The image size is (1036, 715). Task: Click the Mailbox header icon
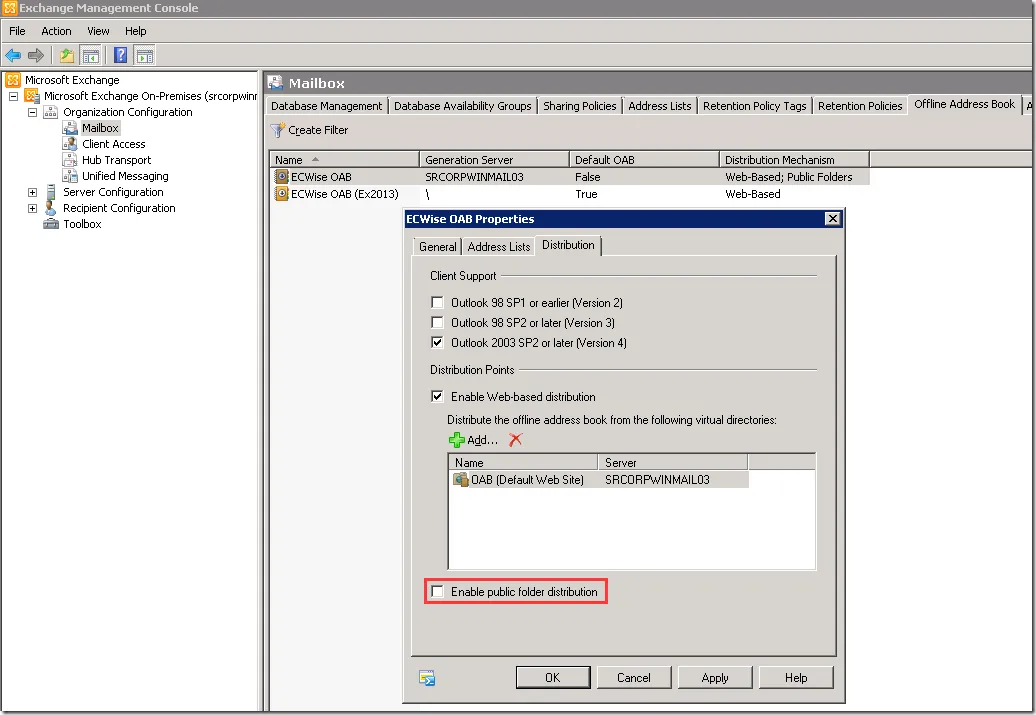tap(276, 83)
